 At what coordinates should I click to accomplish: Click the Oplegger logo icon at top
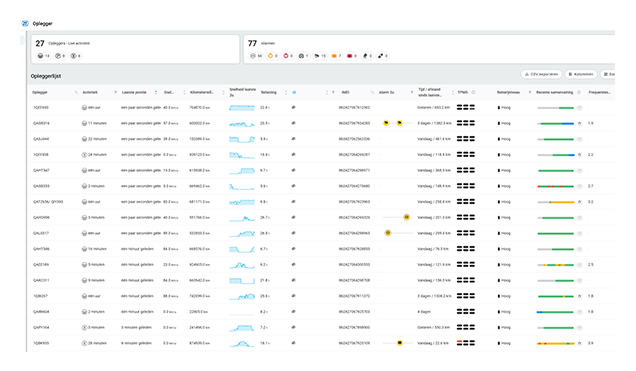[x=25, y=24]
